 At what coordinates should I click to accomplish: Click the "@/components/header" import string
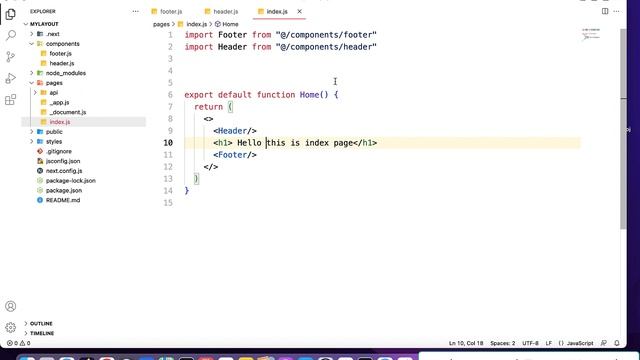[326, 47]
